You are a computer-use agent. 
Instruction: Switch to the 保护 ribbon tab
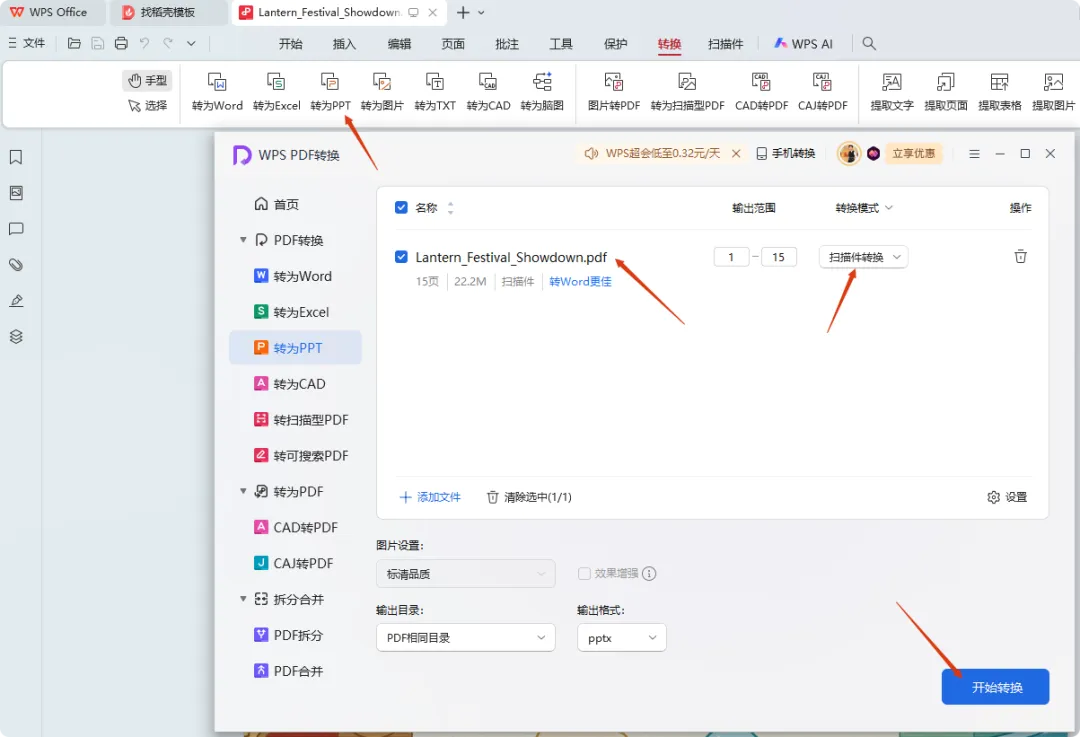[615, 43]
